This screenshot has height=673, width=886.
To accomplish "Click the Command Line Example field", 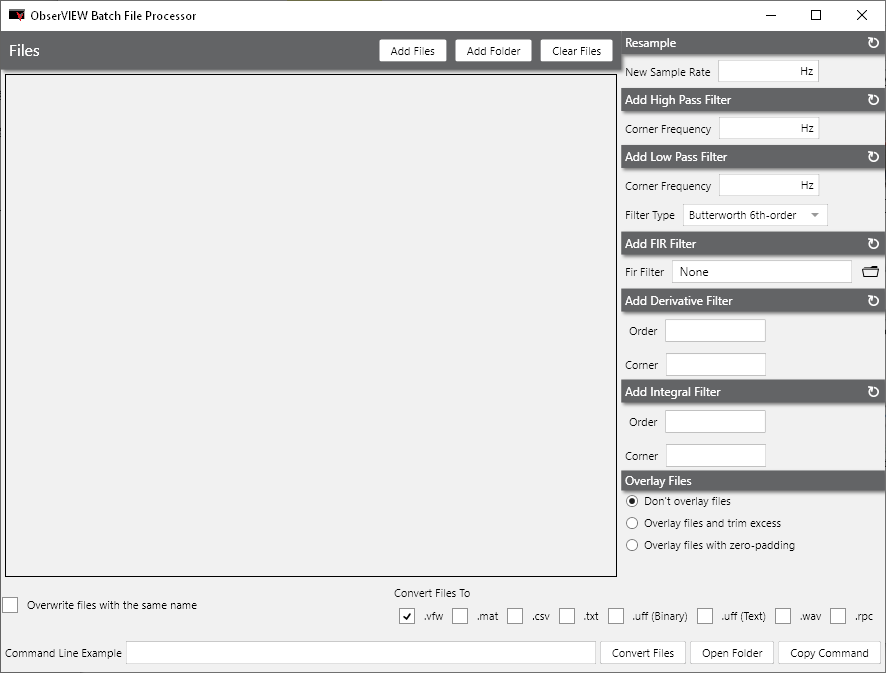I will (361, 653).
